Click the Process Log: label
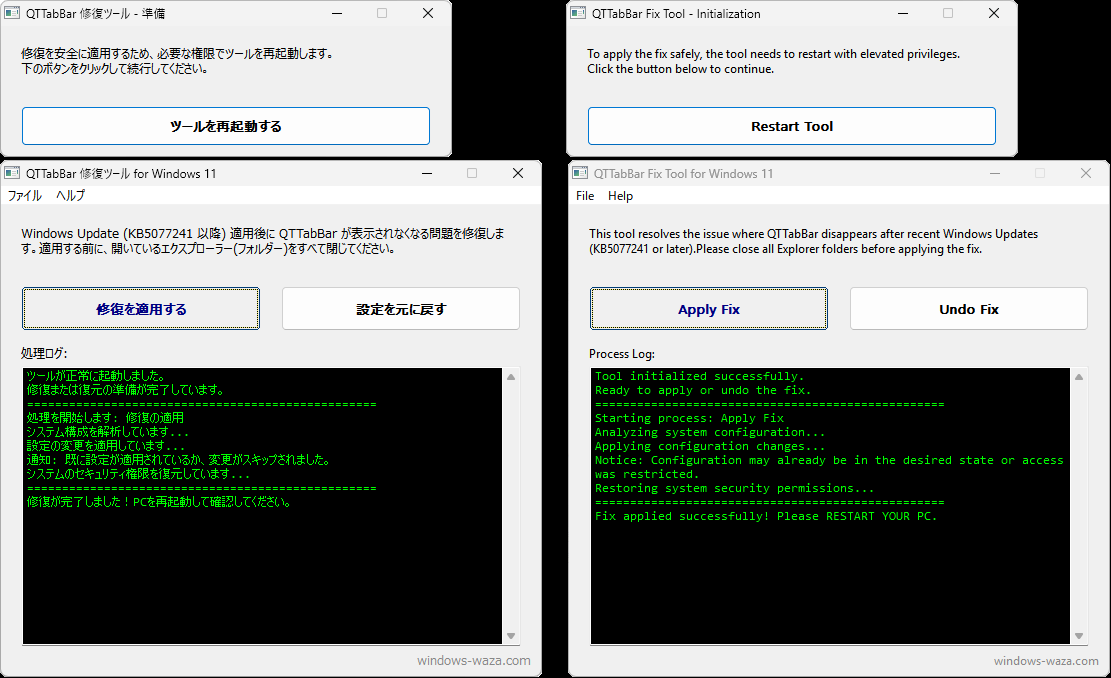Viewport: 1111px width, 678px height. pos(622,354)
